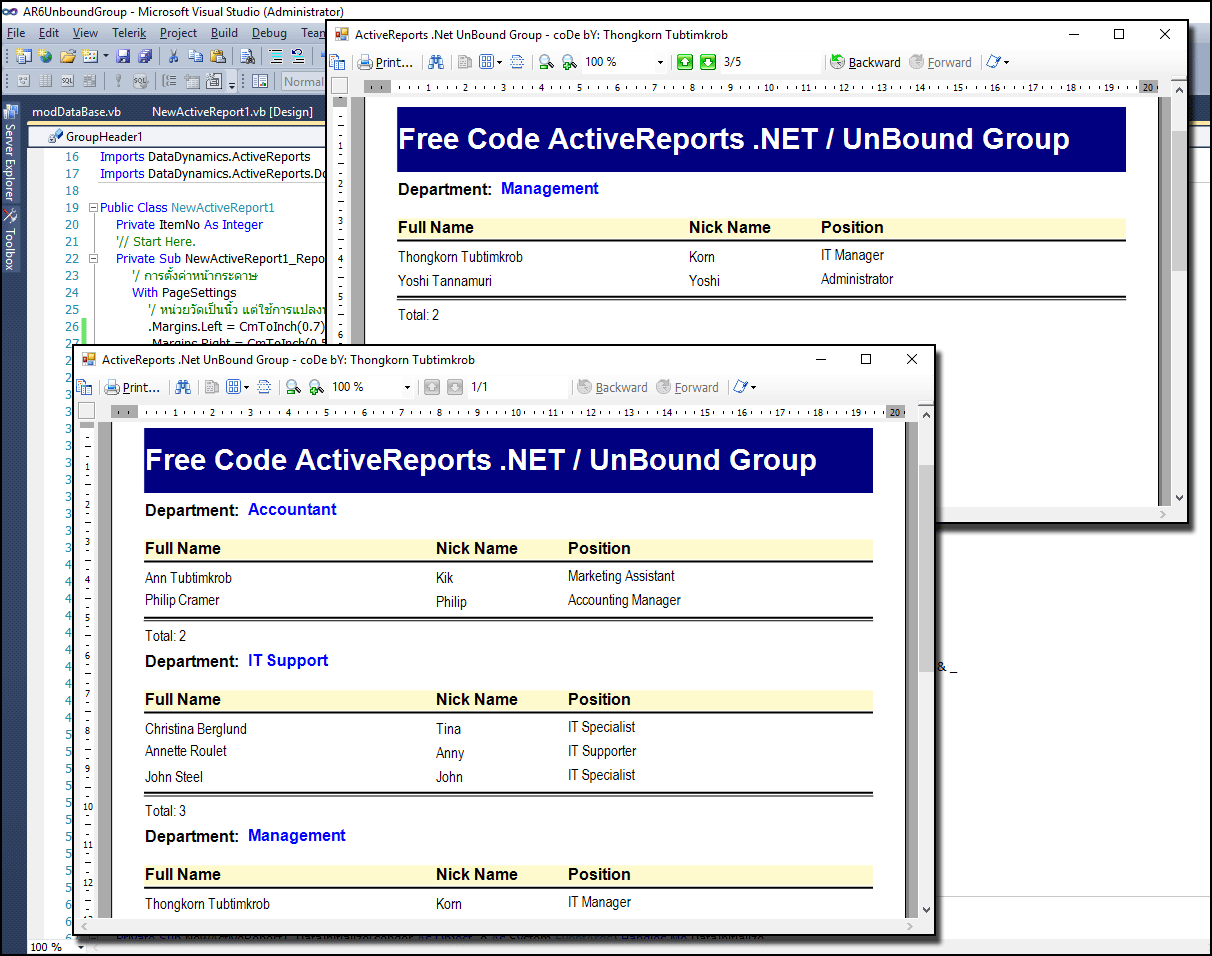1212x956 pixels.
Task: Click Cut scissors icon in Visual Studio toolbar
Action: [173, 56]
